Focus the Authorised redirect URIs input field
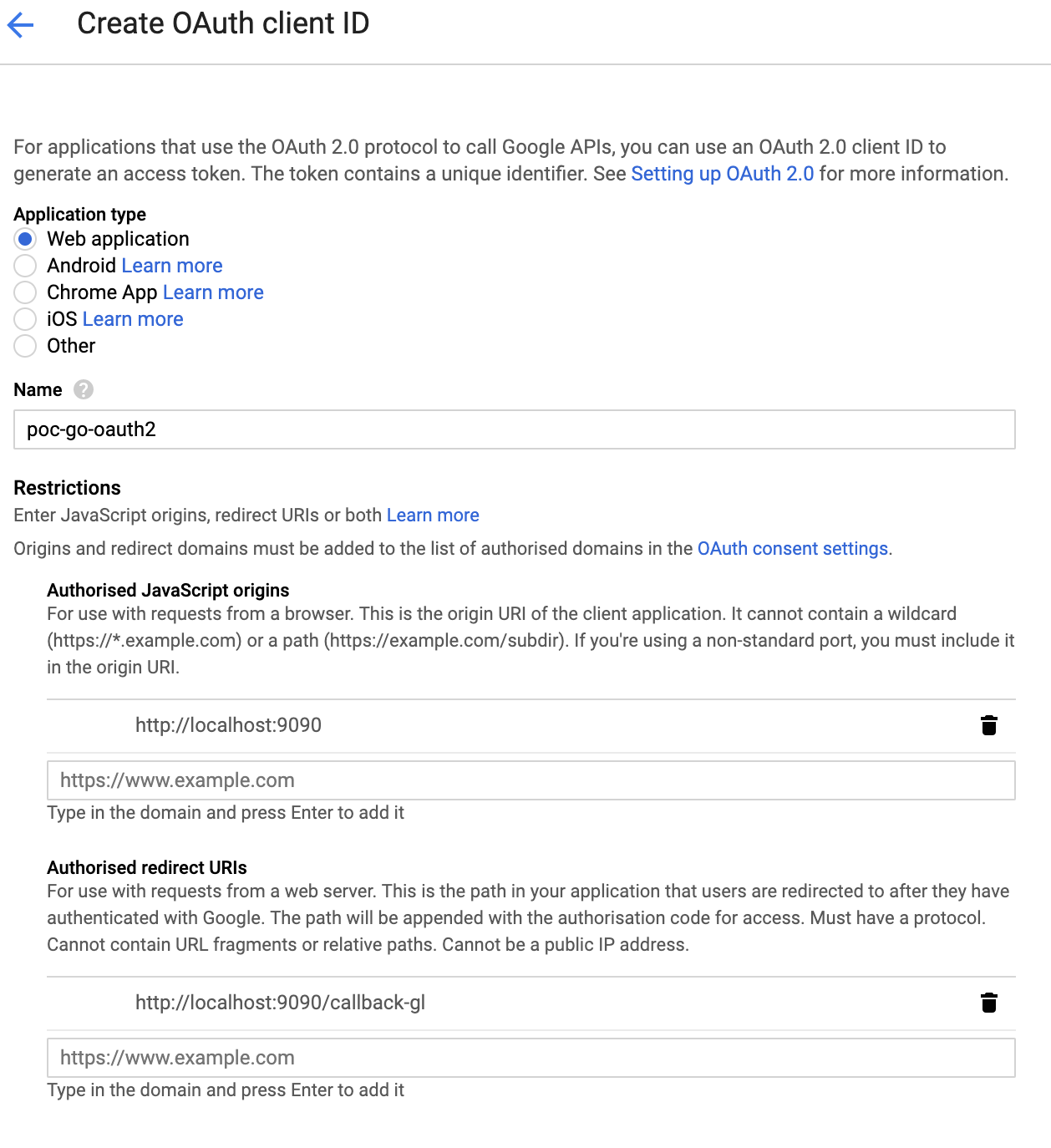Viewport: 1051px width, 1148px height. [x=531, y=1058]
